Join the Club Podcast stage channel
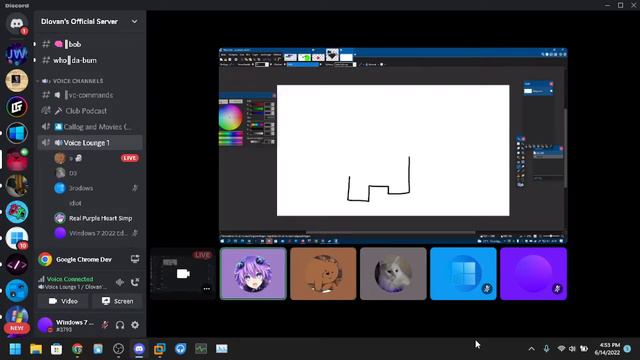Viewport: 640px width, 360px height. pos(89,111)
